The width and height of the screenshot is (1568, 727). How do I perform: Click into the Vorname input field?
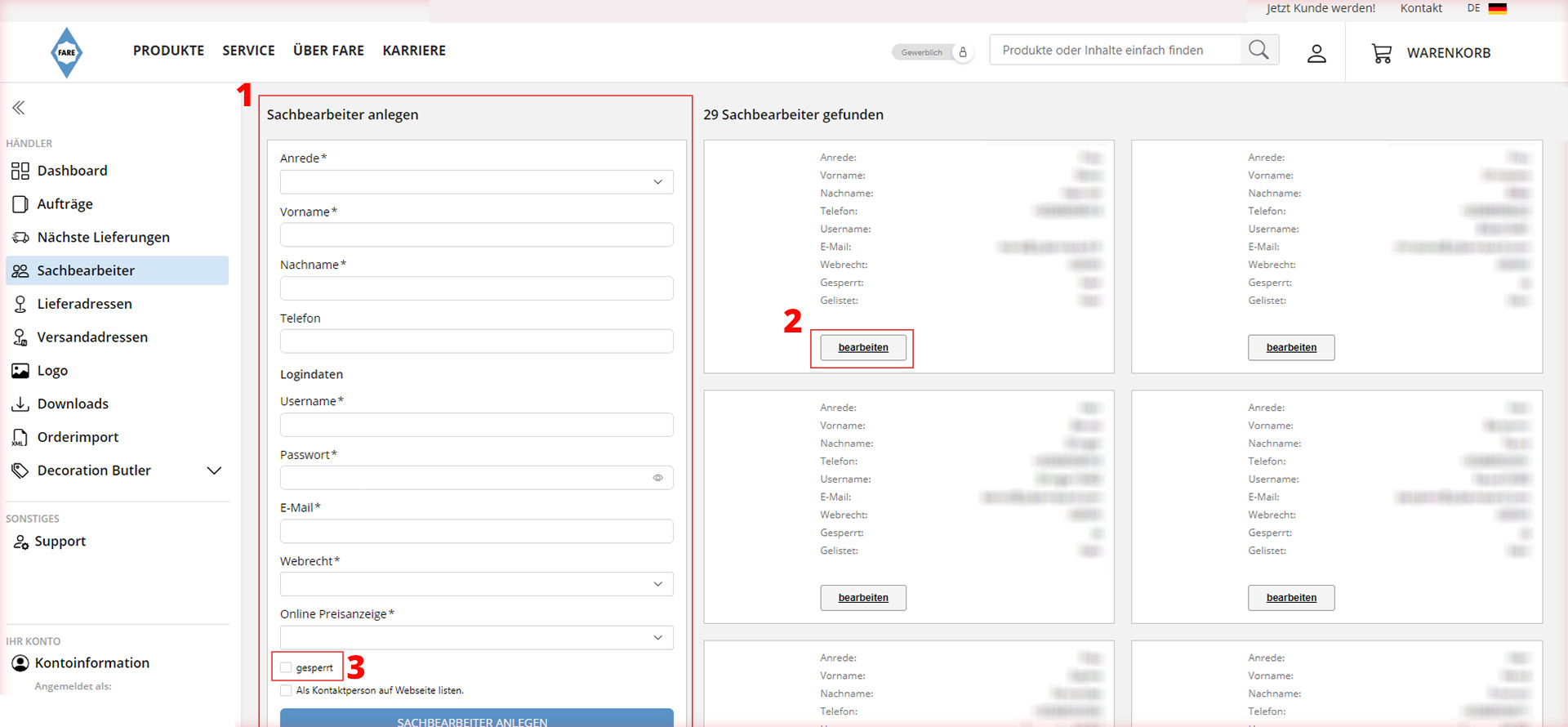click(x=476, y=235)
